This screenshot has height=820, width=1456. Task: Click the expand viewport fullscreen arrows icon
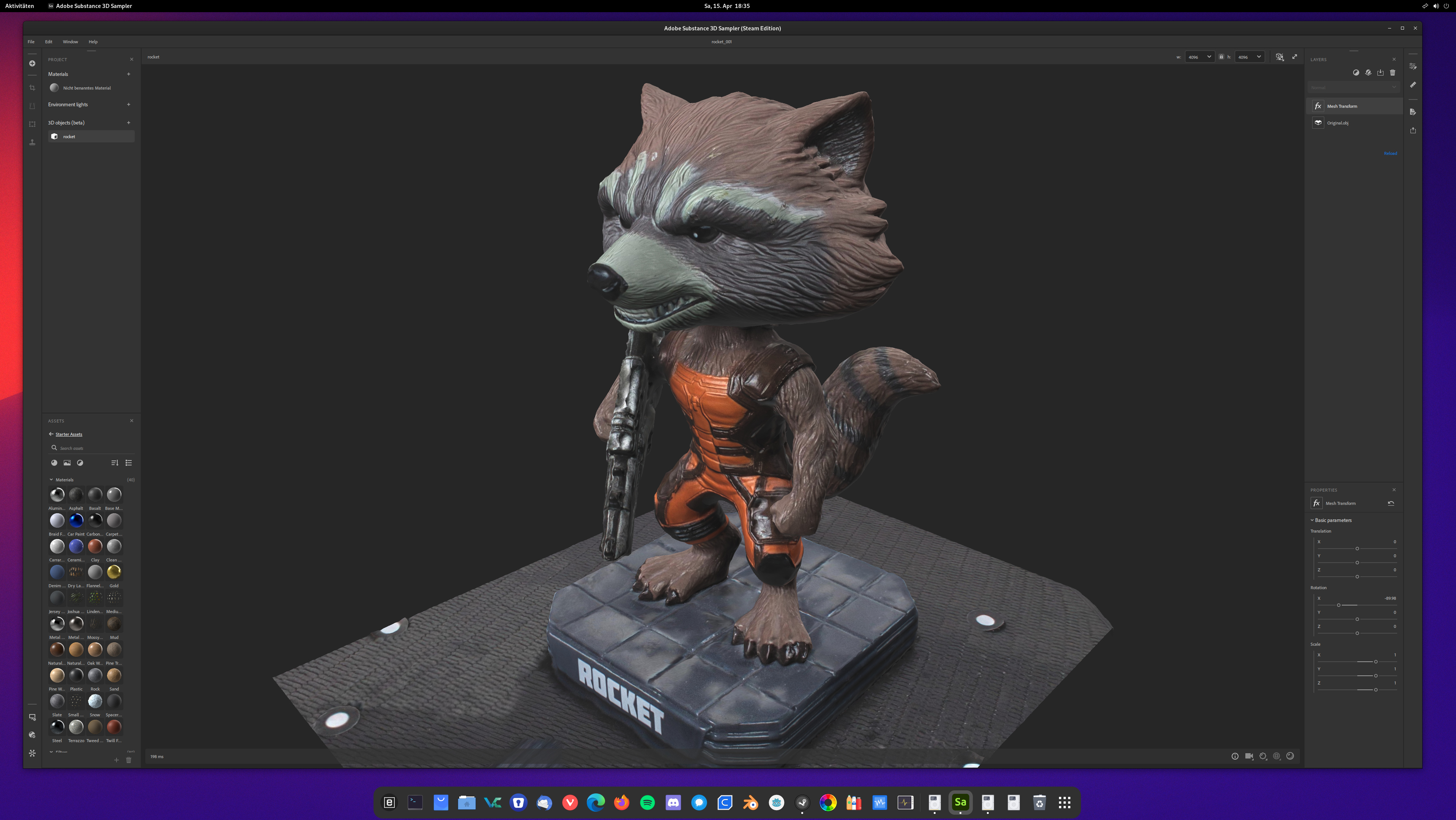[x=1294, y=57]
